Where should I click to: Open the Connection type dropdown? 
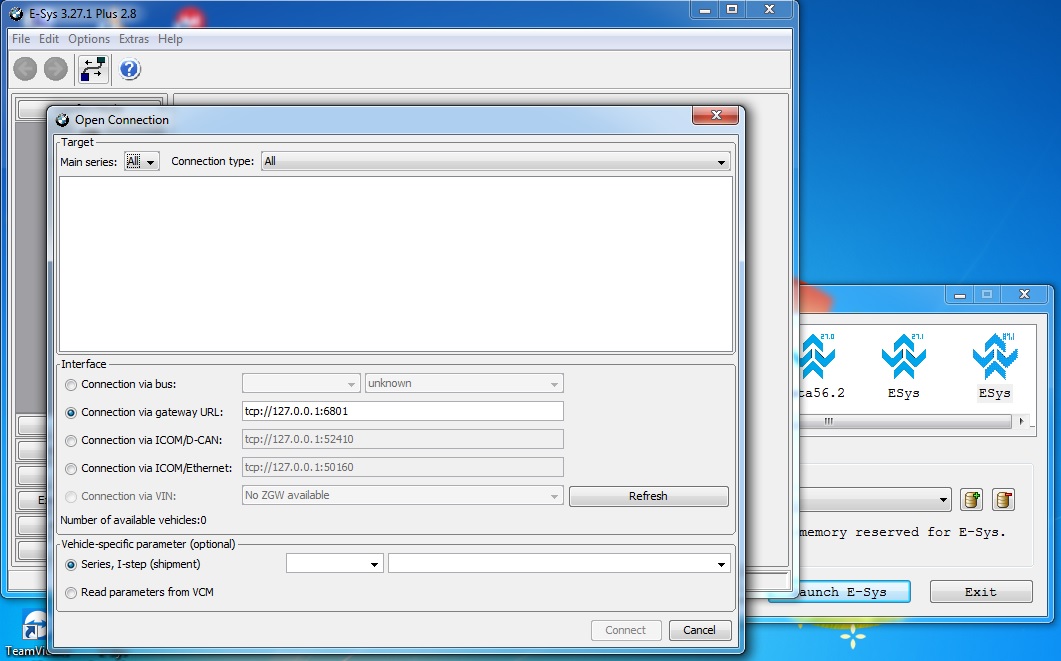[x=495, y=162]
